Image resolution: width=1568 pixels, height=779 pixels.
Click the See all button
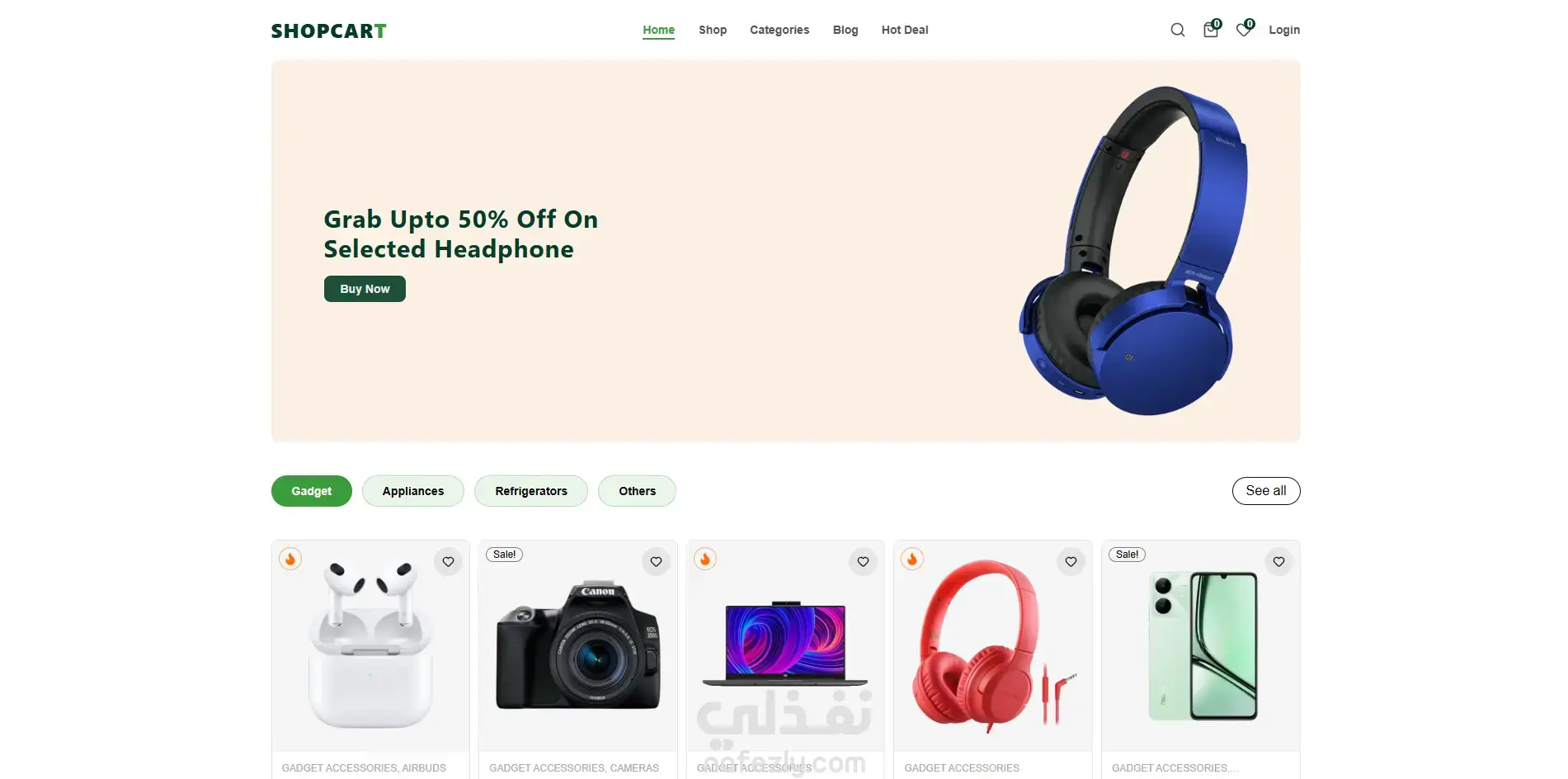point(1266,491)
